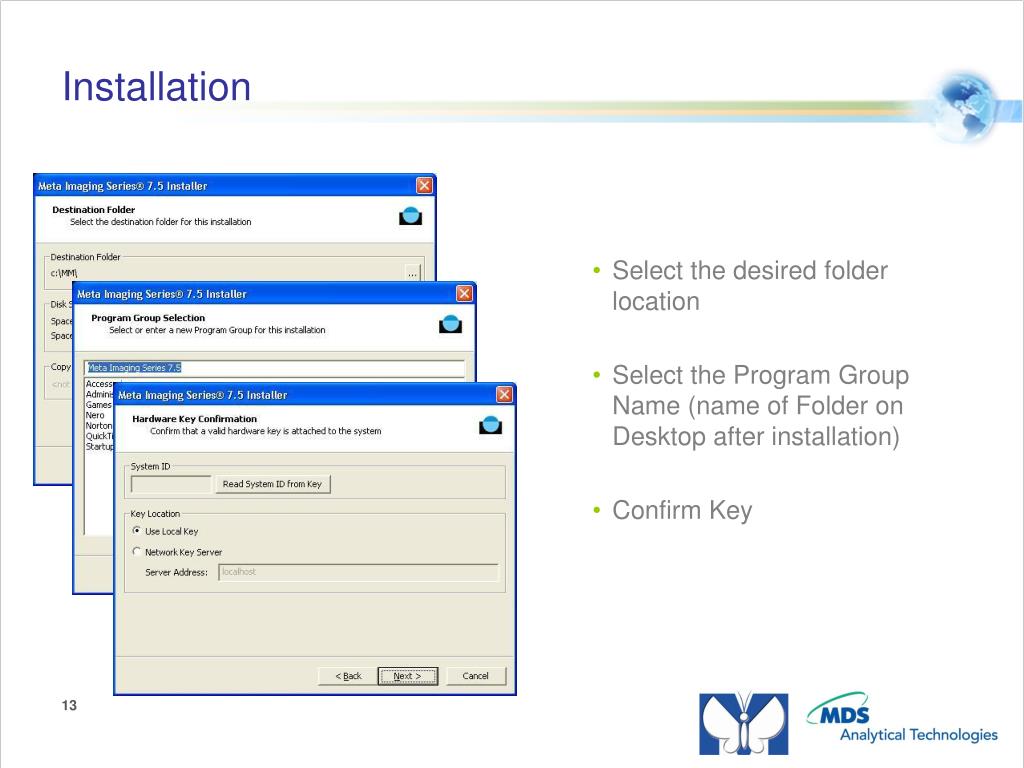The image size is (1024, 768).
Task: Click the installer icon in Program Group header
Action: 451,324
